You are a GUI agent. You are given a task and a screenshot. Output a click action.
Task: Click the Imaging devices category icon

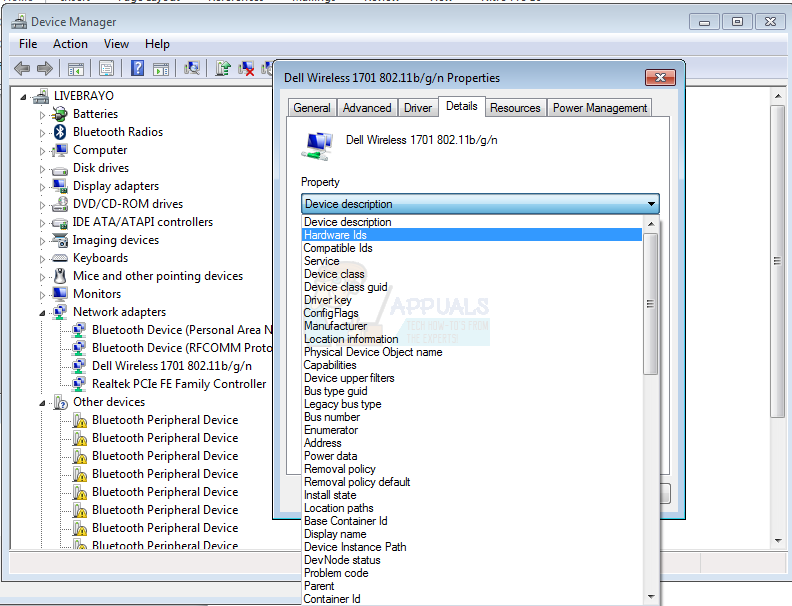pos(60,240)
